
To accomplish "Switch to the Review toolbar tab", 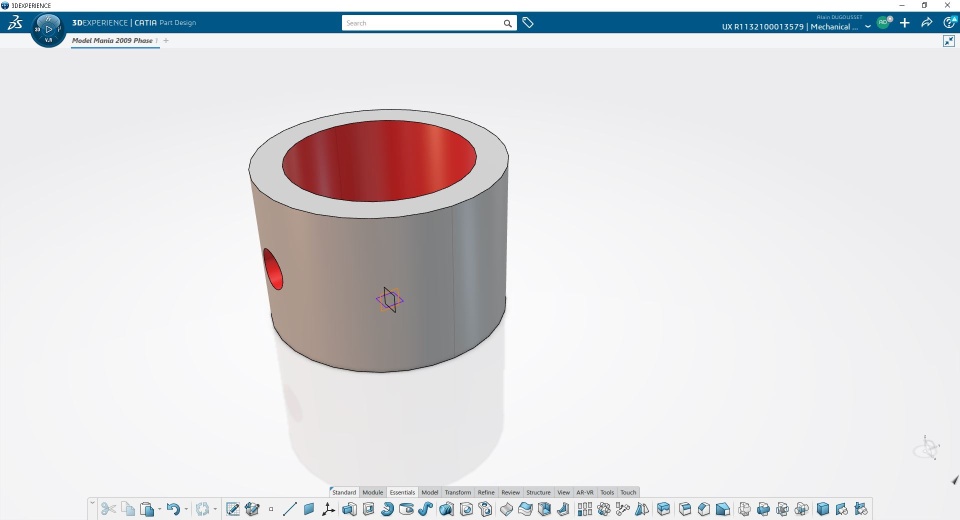I will [x=511, y=492].
